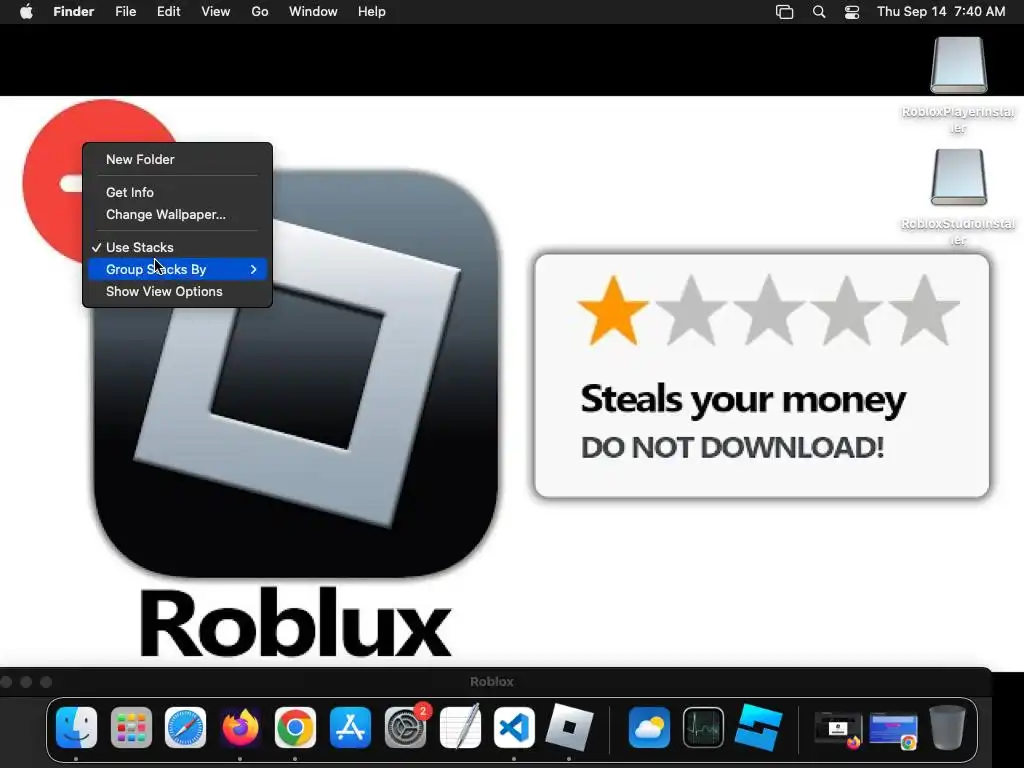Viewport: 1024px width, 768px height.
Task: Open Activity Monitor from the Dock
Action: [703, 727]
